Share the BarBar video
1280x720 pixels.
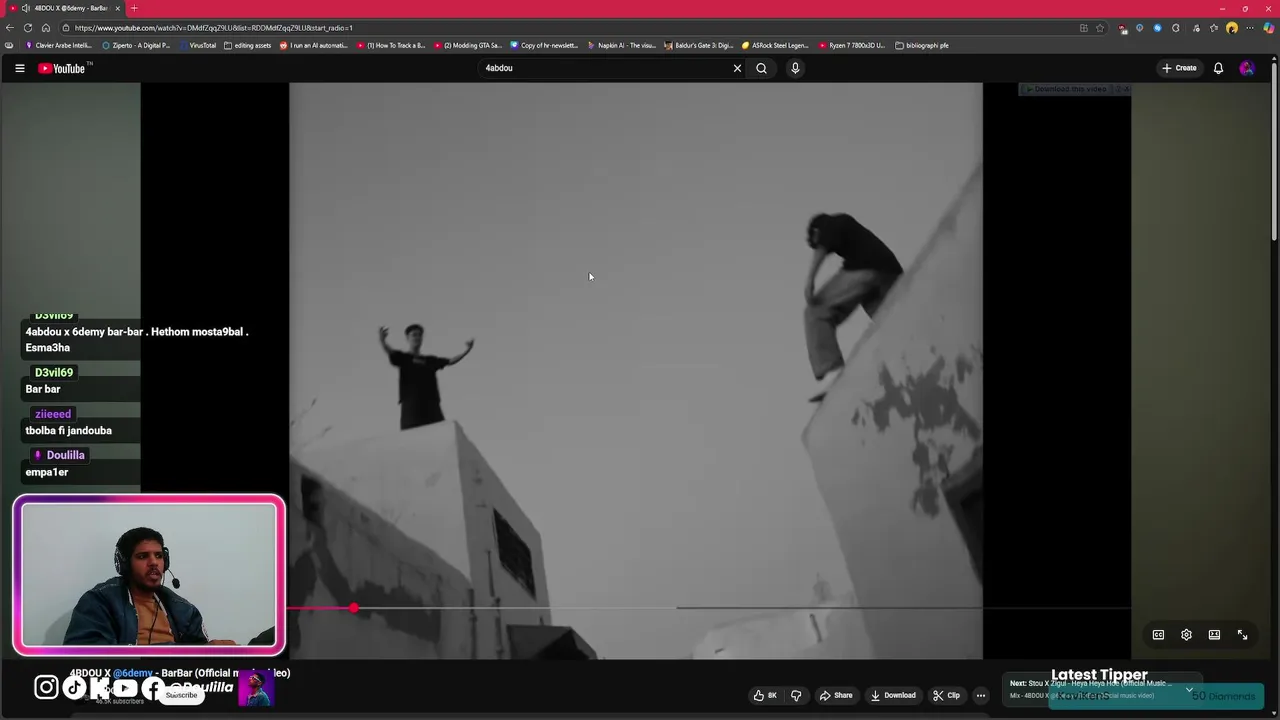[x=836, y=695]
